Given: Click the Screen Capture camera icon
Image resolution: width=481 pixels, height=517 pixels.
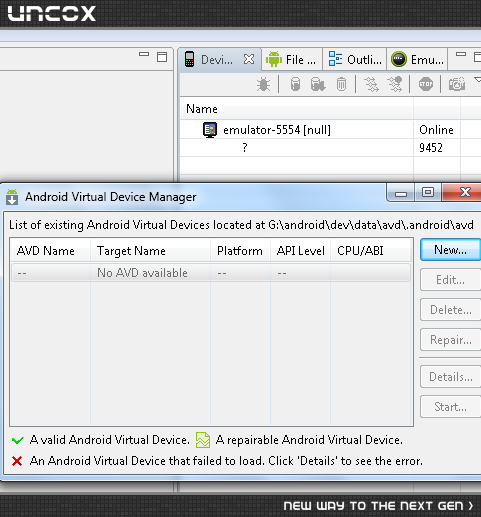Looking at the screenshot, I should [457, 84].
